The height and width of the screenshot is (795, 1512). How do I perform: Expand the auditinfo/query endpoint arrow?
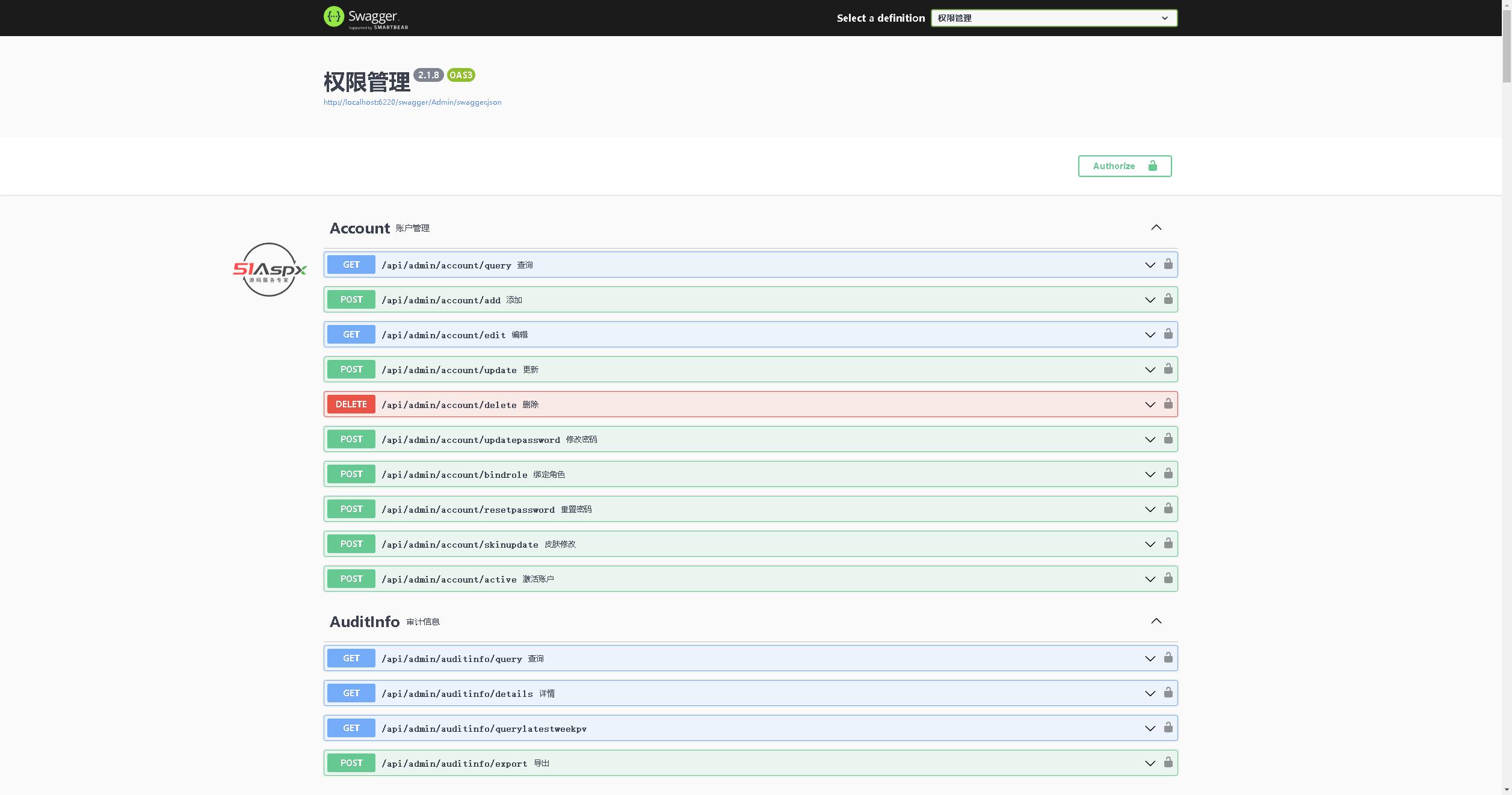tap(1150, 659)
